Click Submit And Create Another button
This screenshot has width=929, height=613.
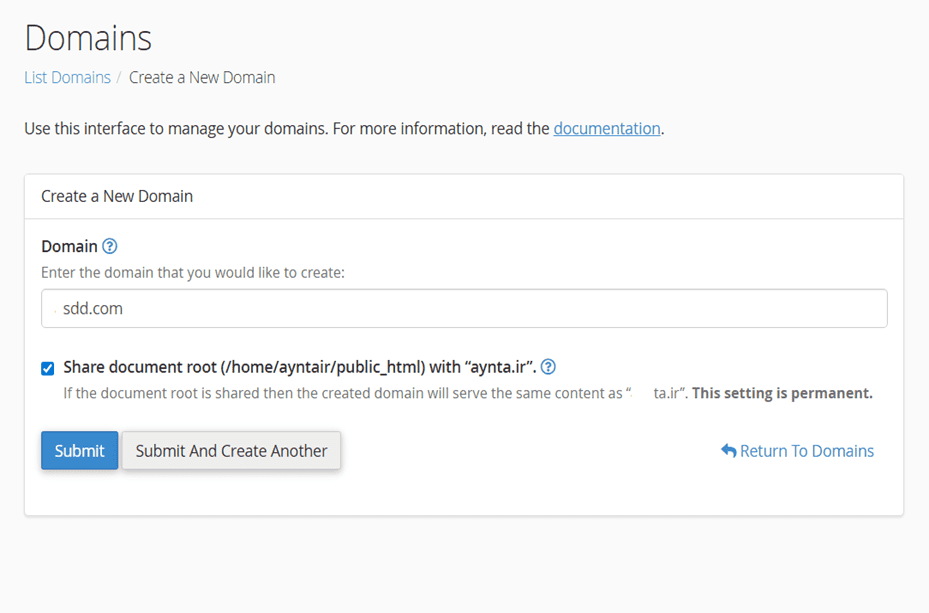(231, 451)
